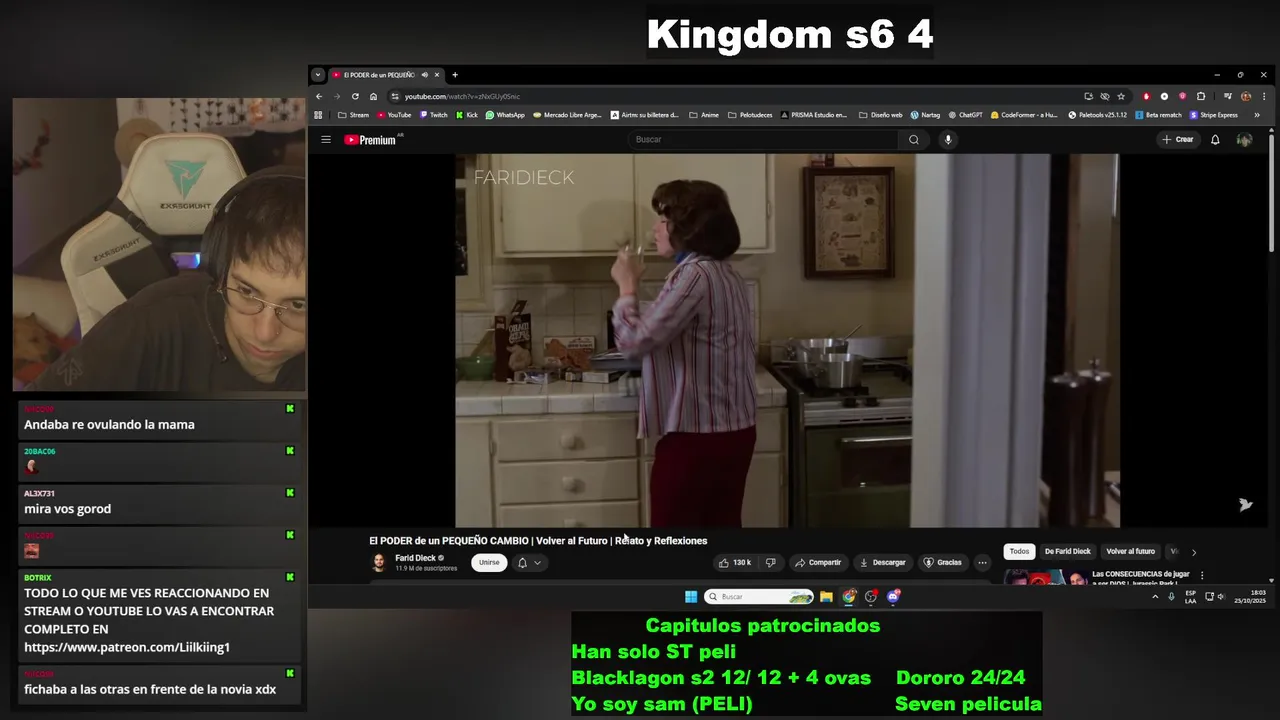Toggle the subscription notification bell
The width and height of the screenshot is (1280, 720).
coord(522,563)
